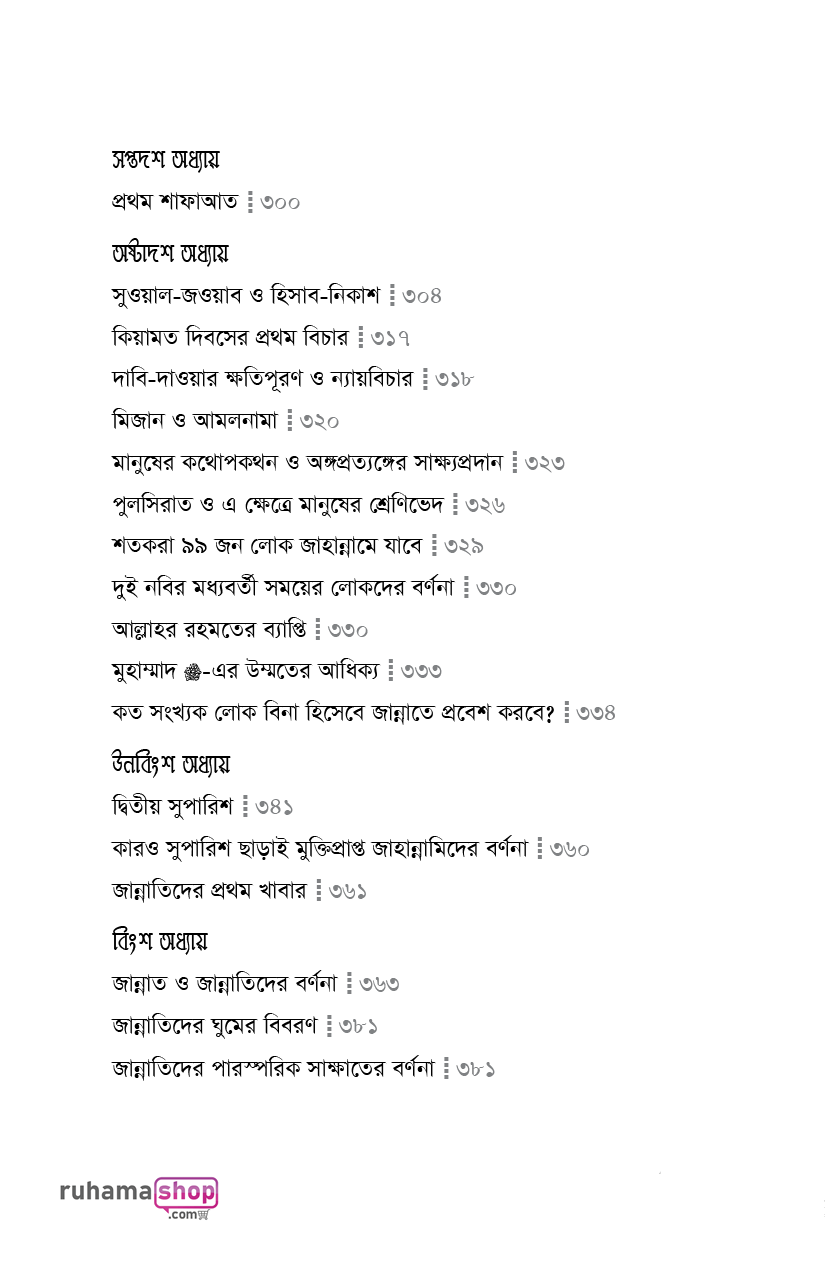Open মানুষের কথোপকথন ও অঙ্গপ্রত্যঙ্গের সাক্ষ্যপ্রদান

[308, 463]
